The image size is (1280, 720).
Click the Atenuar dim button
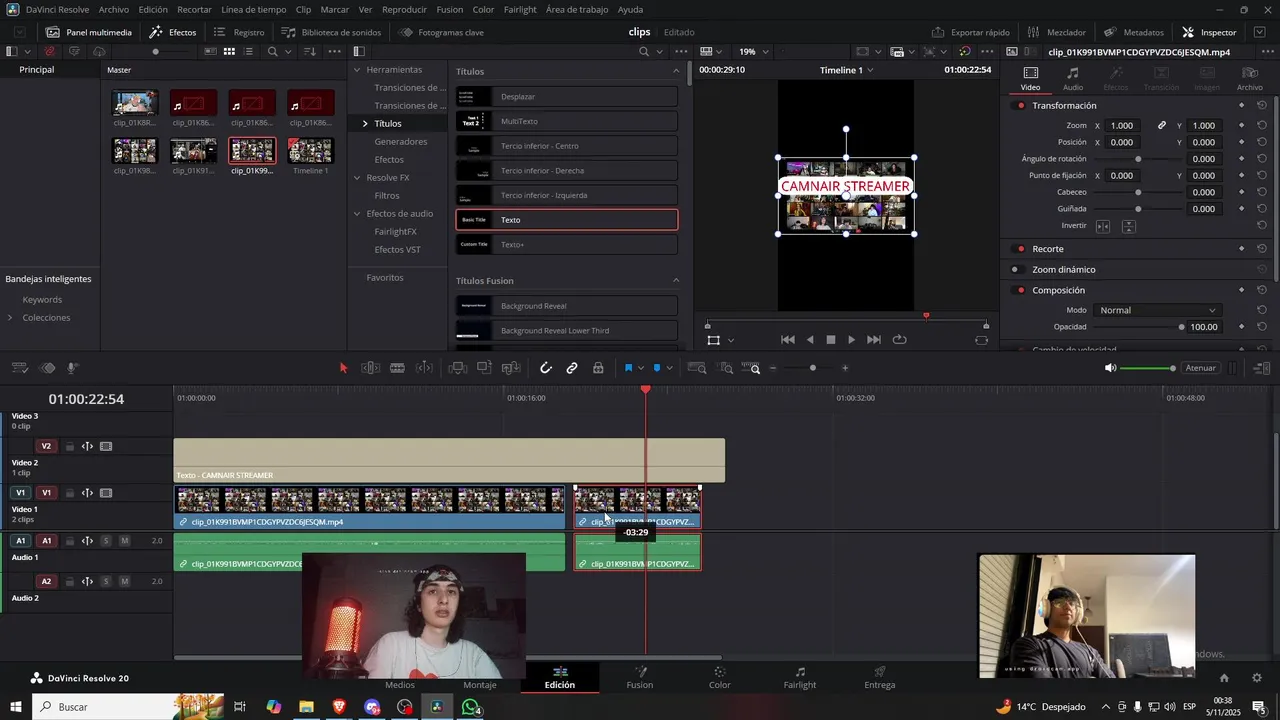pos(1200,368)
